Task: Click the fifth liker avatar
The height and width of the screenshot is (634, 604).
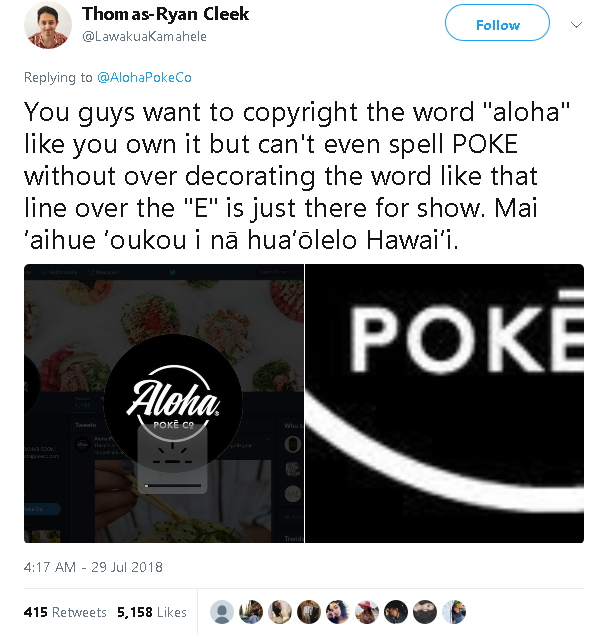Action: click(x=339, y=612)
